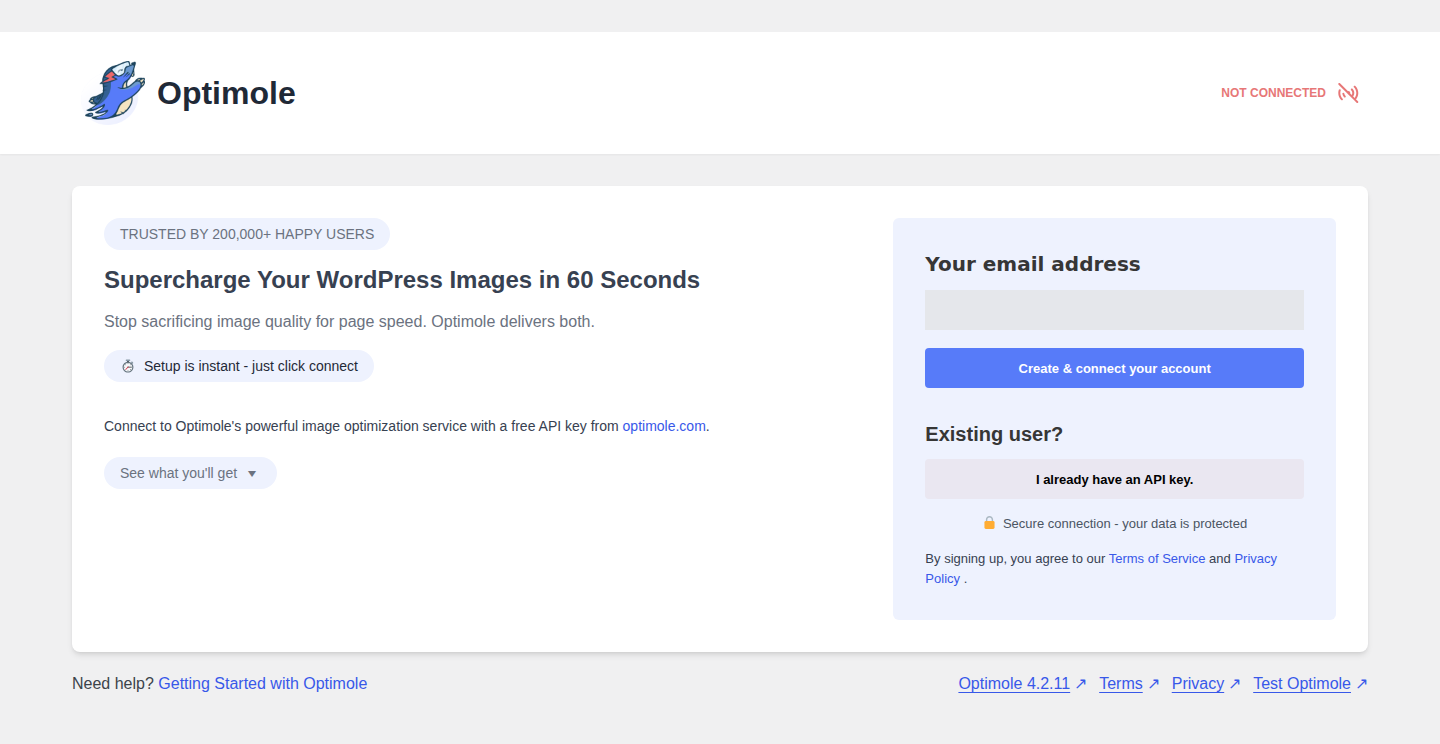Image resolution: width=1440 pixels, height=744 pixels.
Task: Click the Stop sacrificing image quality tagline
Action: click(349, 322)
